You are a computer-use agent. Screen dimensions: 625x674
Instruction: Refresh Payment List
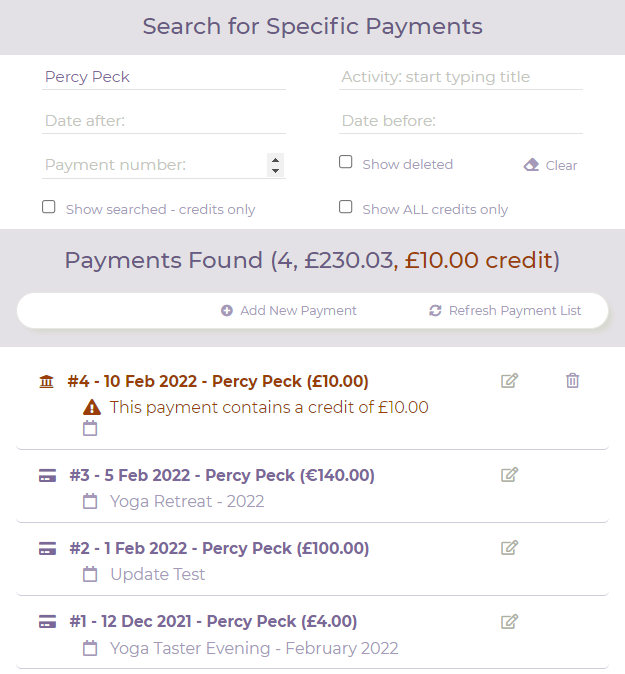click(505, 310)
